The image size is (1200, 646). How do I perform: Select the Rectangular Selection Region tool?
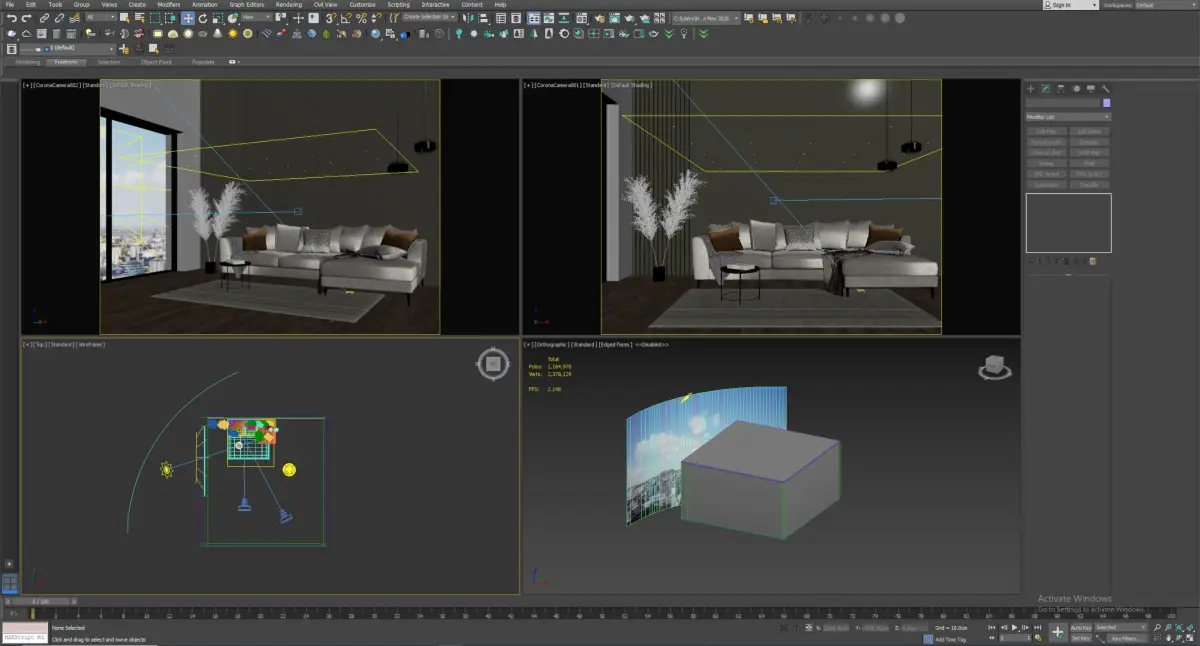(155, 18)
